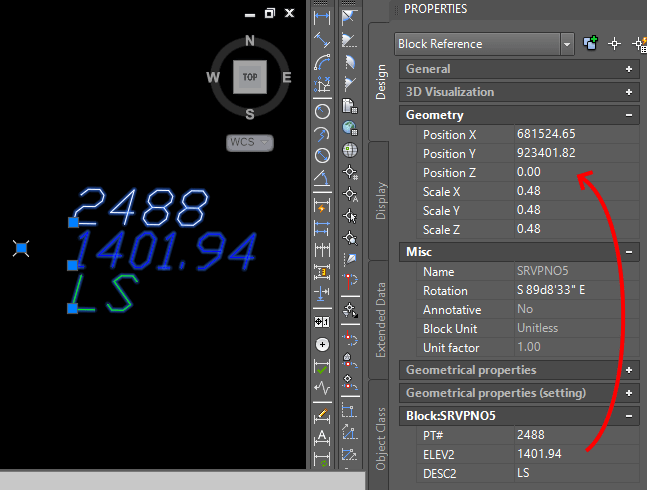Select the Jogged radius dimension tool
The image size is (647, 490).
coord(322,134)
